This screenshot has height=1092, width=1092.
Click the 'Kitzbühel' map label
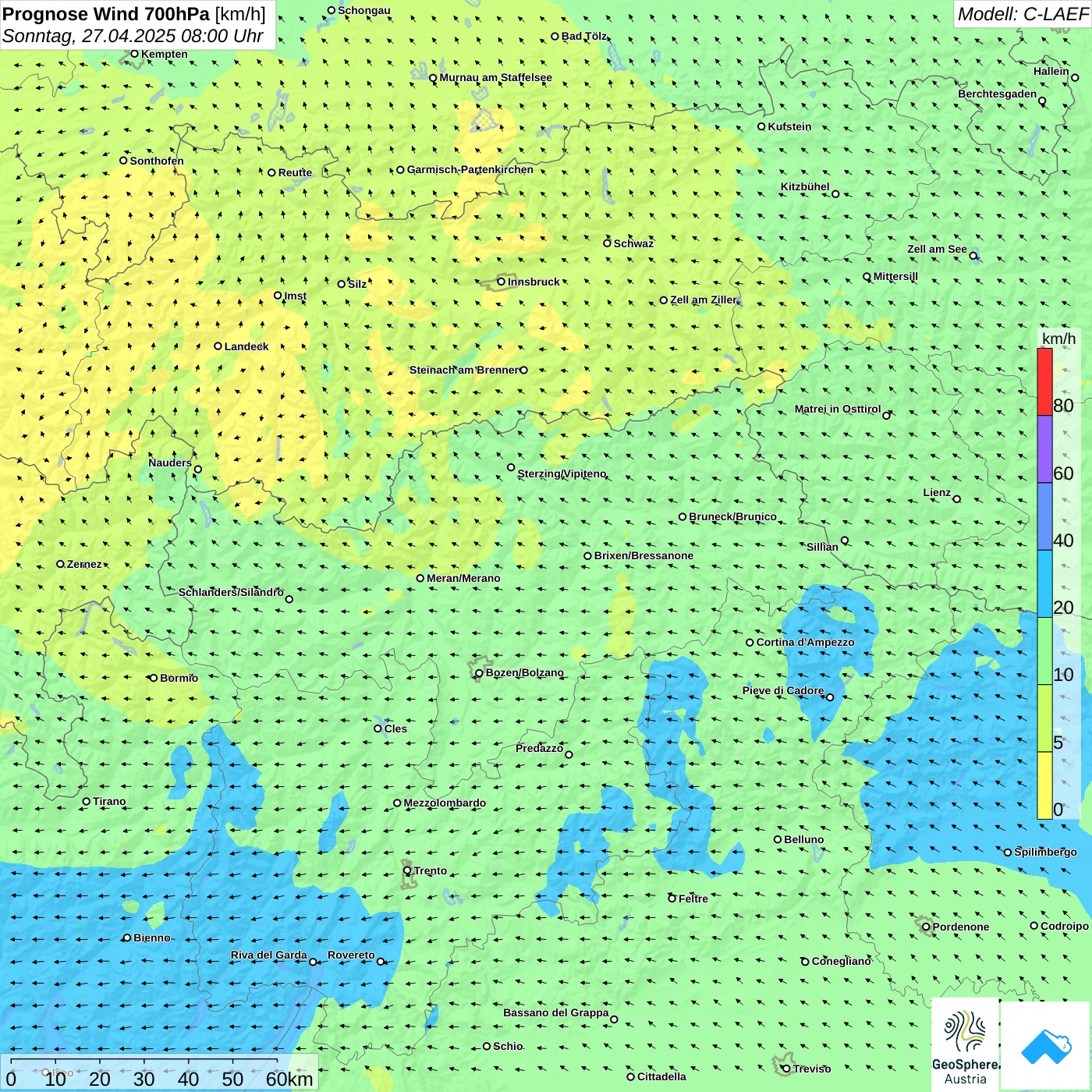coord(805,186)
